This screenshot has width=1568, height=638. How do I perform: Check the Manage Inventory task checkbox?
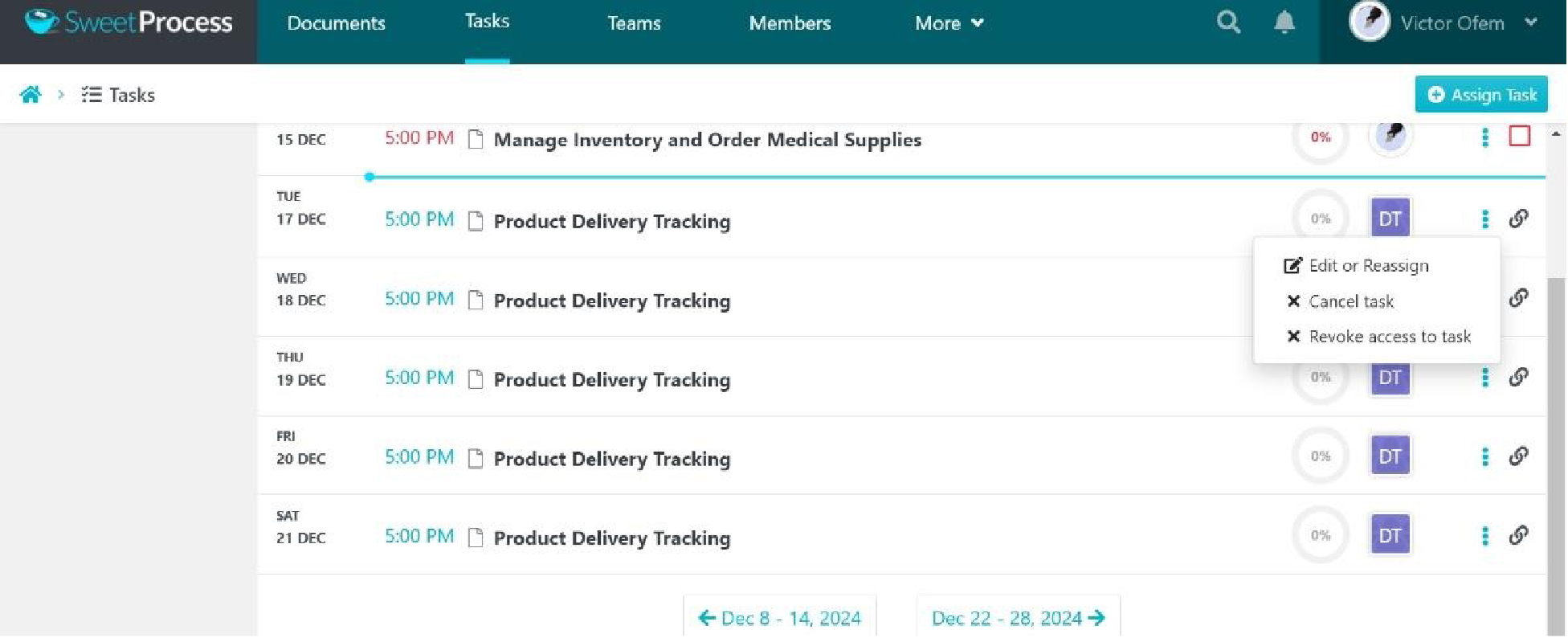pyautogui.click(x=1519, y=137)
